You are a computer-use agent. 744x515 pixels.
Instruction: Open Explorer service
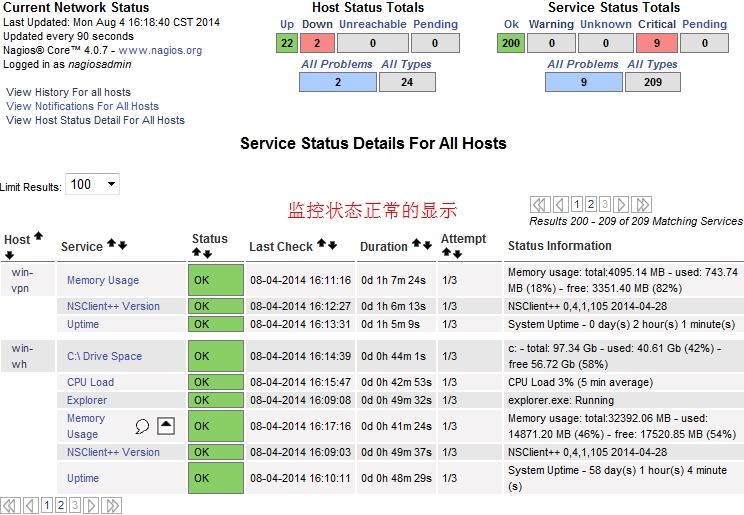pyautogui.click(x=87, y=400)
